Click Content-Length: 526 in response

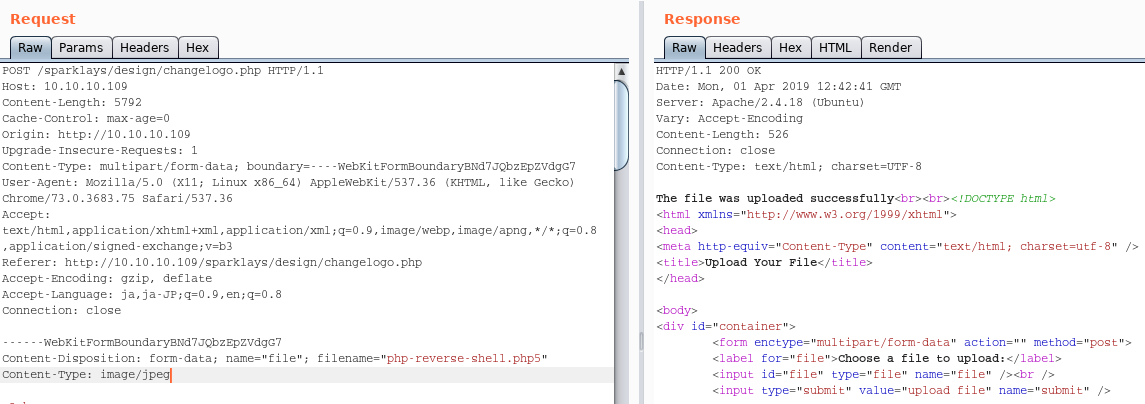722,134
